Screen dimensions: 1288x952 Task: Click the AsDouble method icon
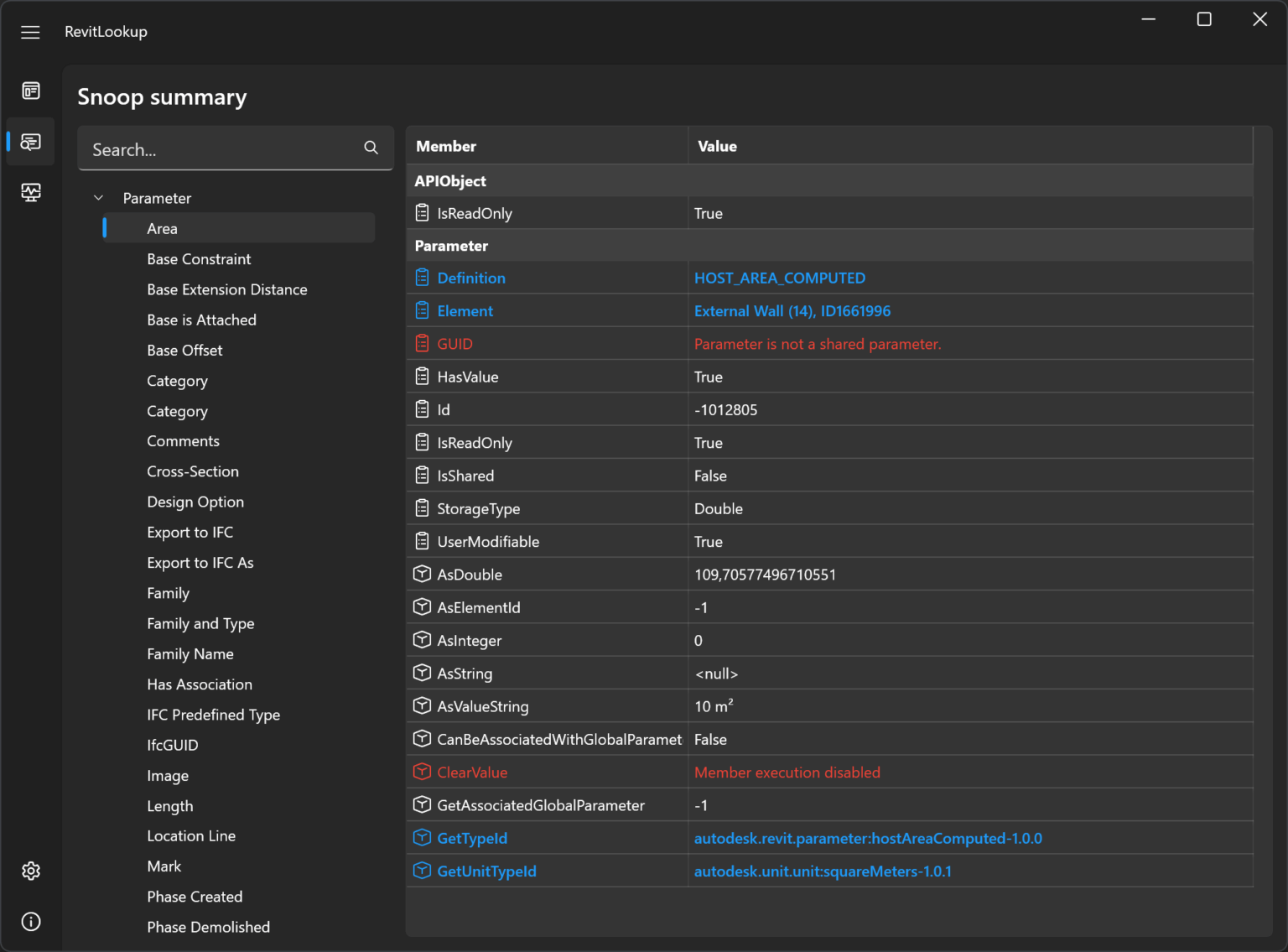(x=423, y=574)
